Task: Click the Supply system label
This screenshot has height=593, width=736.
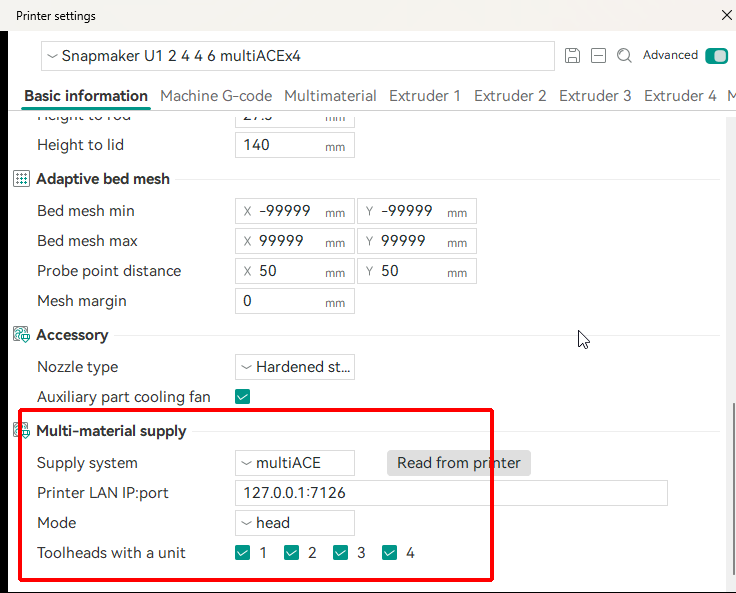Action: tap(87, 463)
